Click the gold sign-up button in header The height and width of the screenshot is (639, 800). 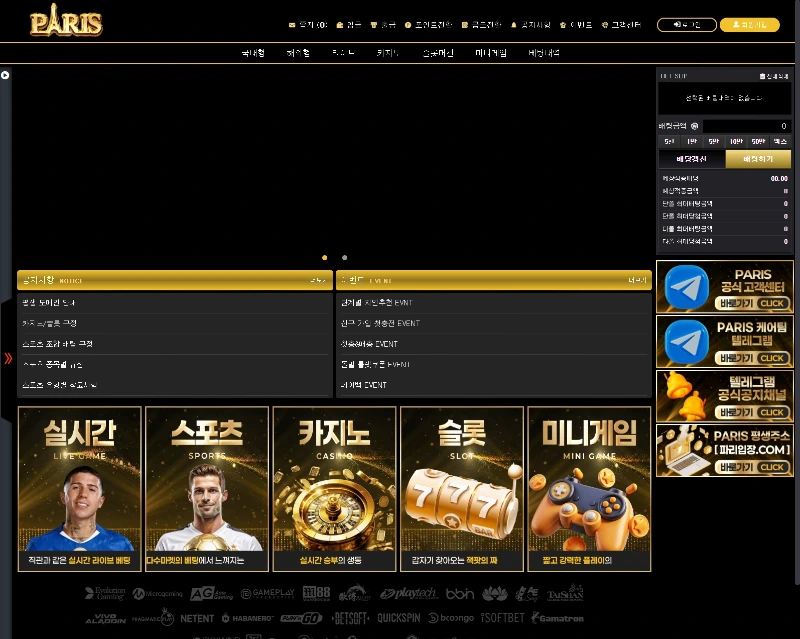coord(749,25)
